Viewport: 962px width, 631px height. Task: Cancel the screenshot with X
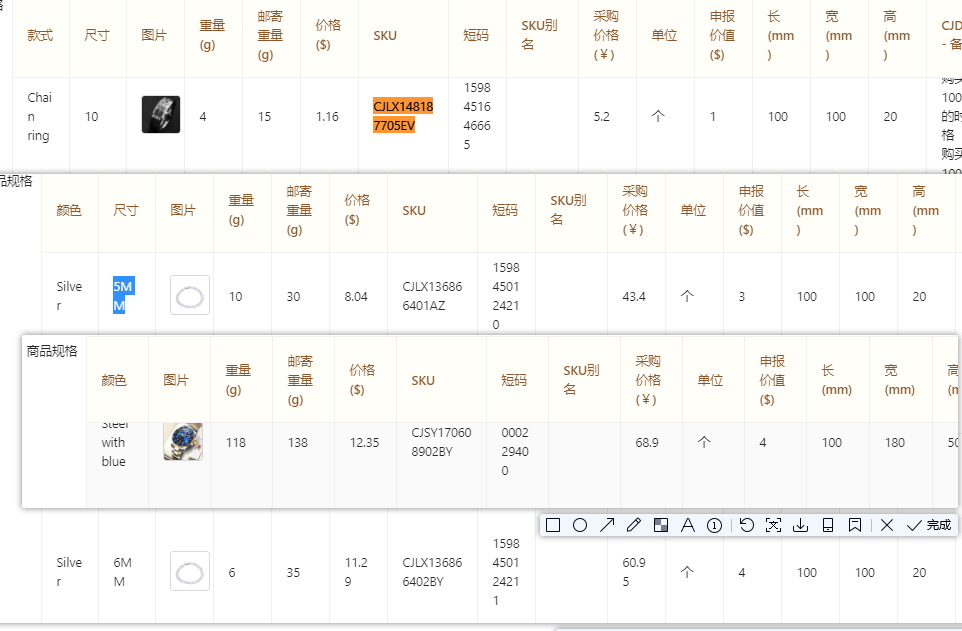pyautogui.click(x=887, y=525)
